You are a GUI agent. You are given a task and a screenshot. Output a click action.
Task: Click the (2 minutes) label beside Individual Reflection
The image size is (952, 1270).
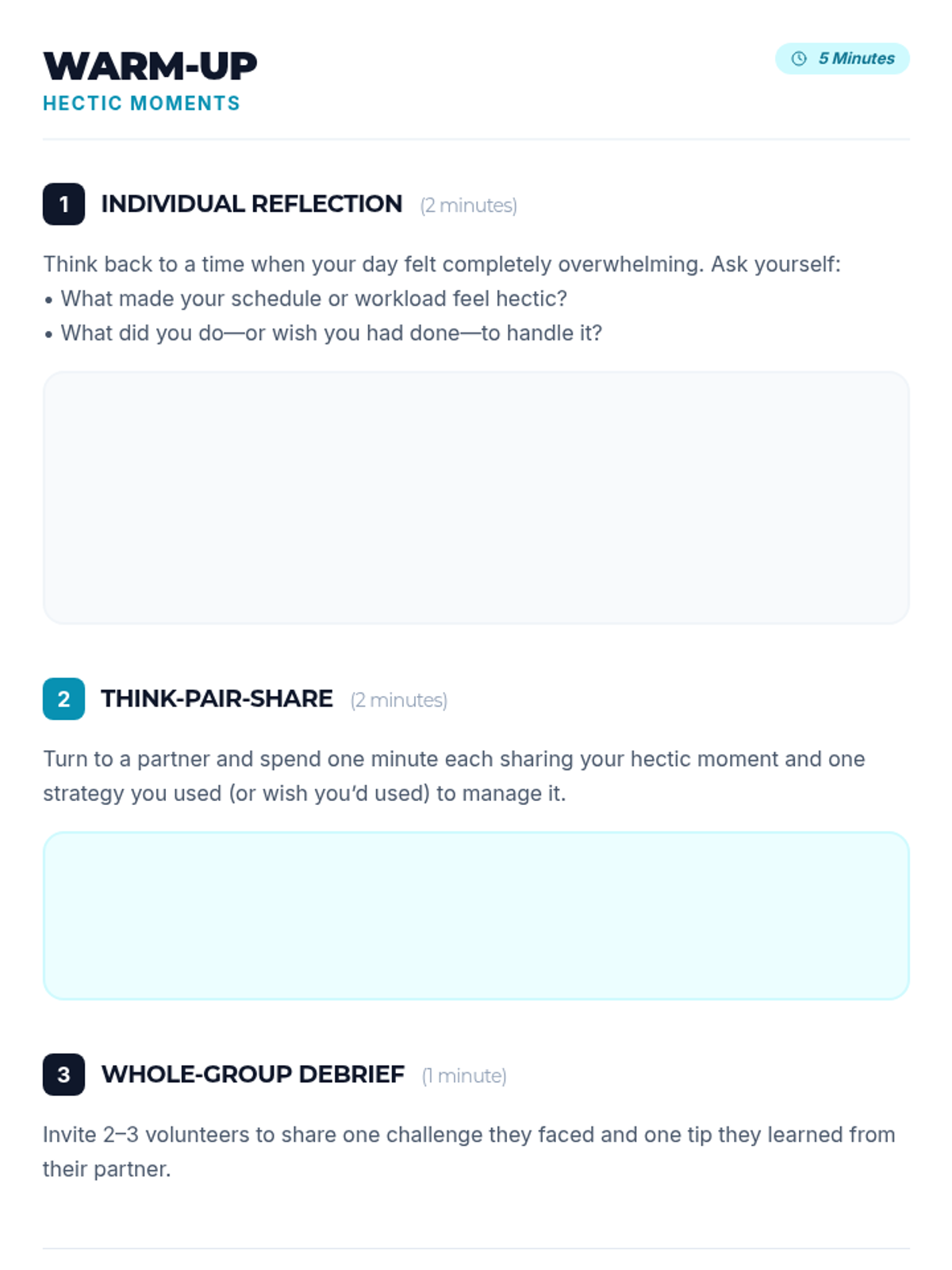pyautogui.click(x=469, y=206)
